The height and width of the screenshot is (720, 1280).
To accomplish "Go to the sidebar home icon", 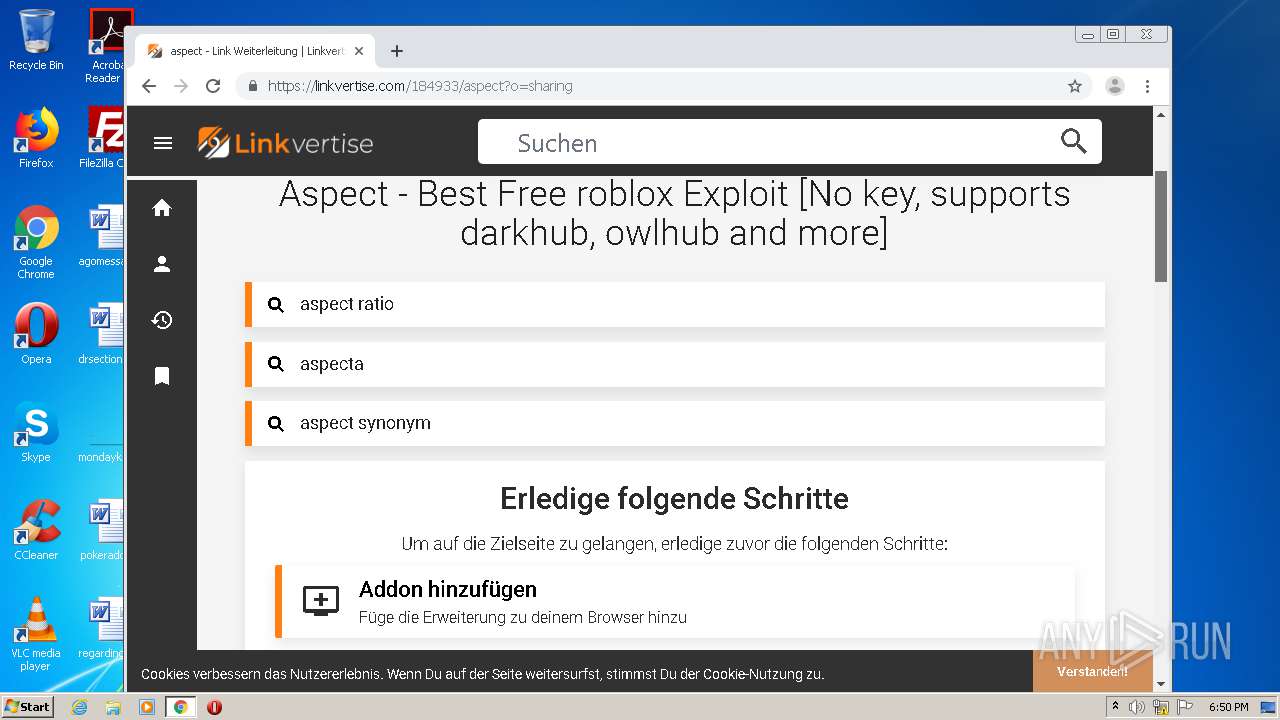I will coord(162,208).
